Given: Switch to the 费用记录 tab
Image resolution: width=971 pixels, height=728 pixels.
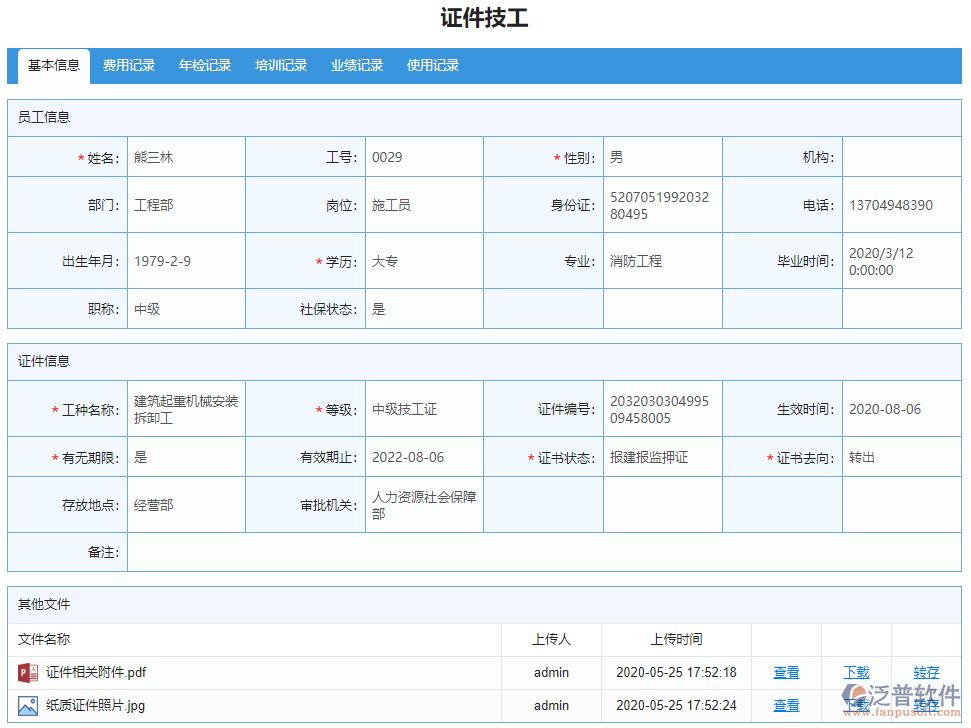Looking at the screenshot, I should click(x=129, y=66).
